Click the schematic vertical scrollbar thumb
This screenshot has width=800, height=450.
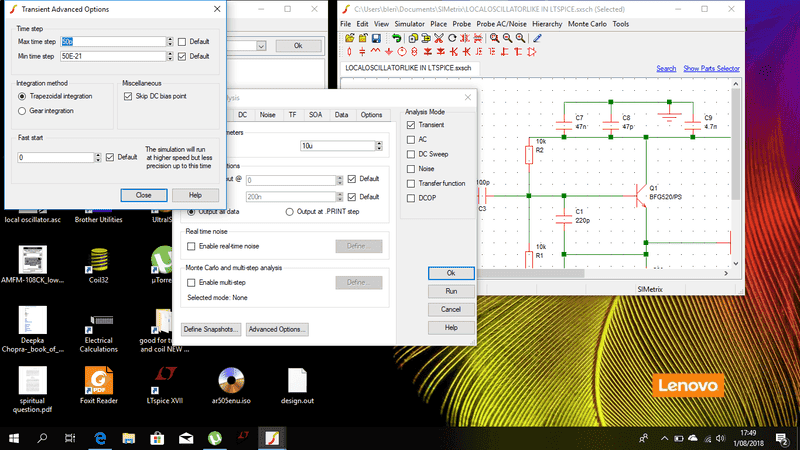736,144
